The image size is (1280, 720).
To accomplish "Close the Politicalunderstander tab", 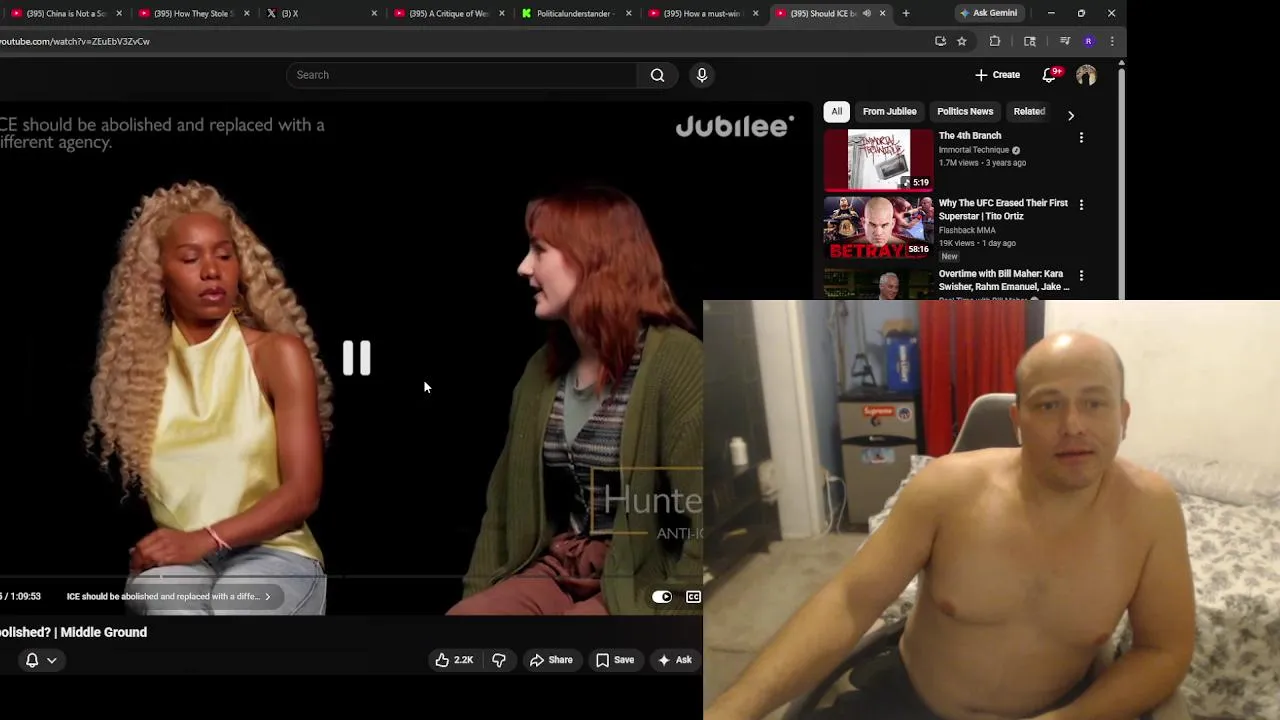I will pyautogui.click(x=629, y=13).
